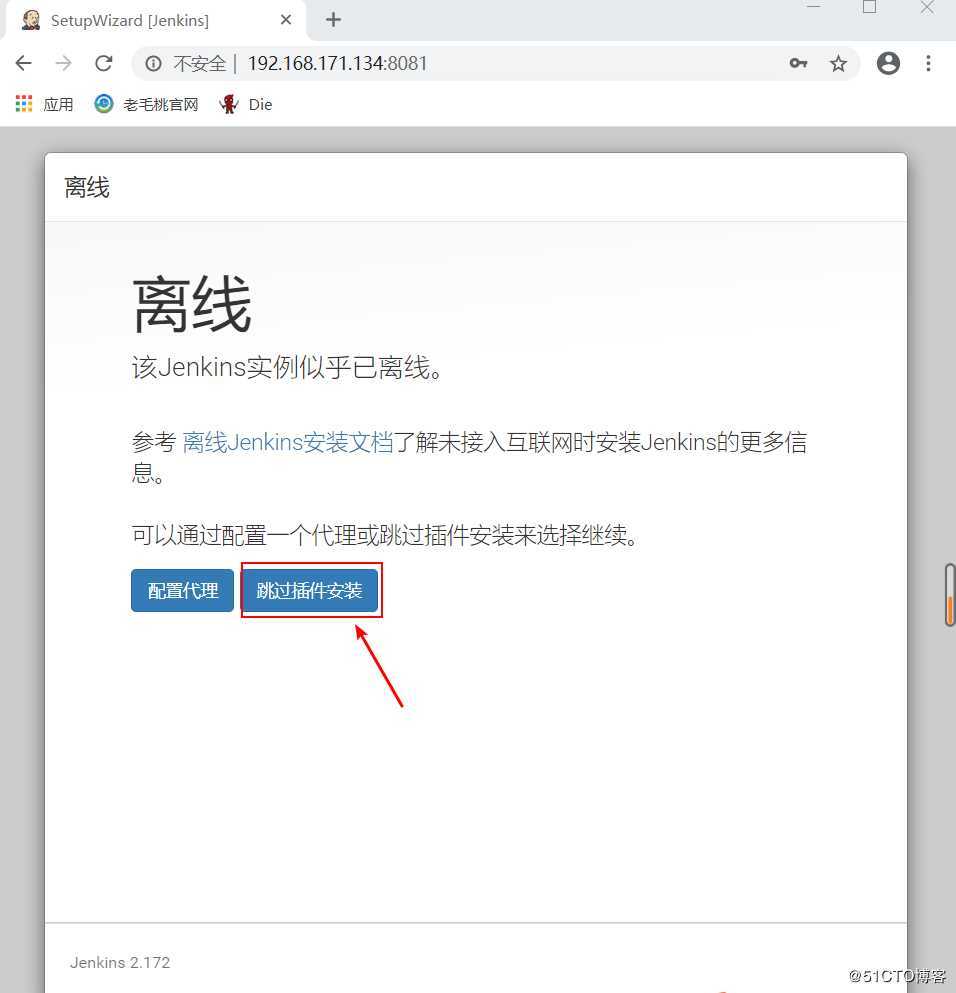The image size is (956, 993).
Task: Minimize the Chrome window
Action: click(814, 7)
